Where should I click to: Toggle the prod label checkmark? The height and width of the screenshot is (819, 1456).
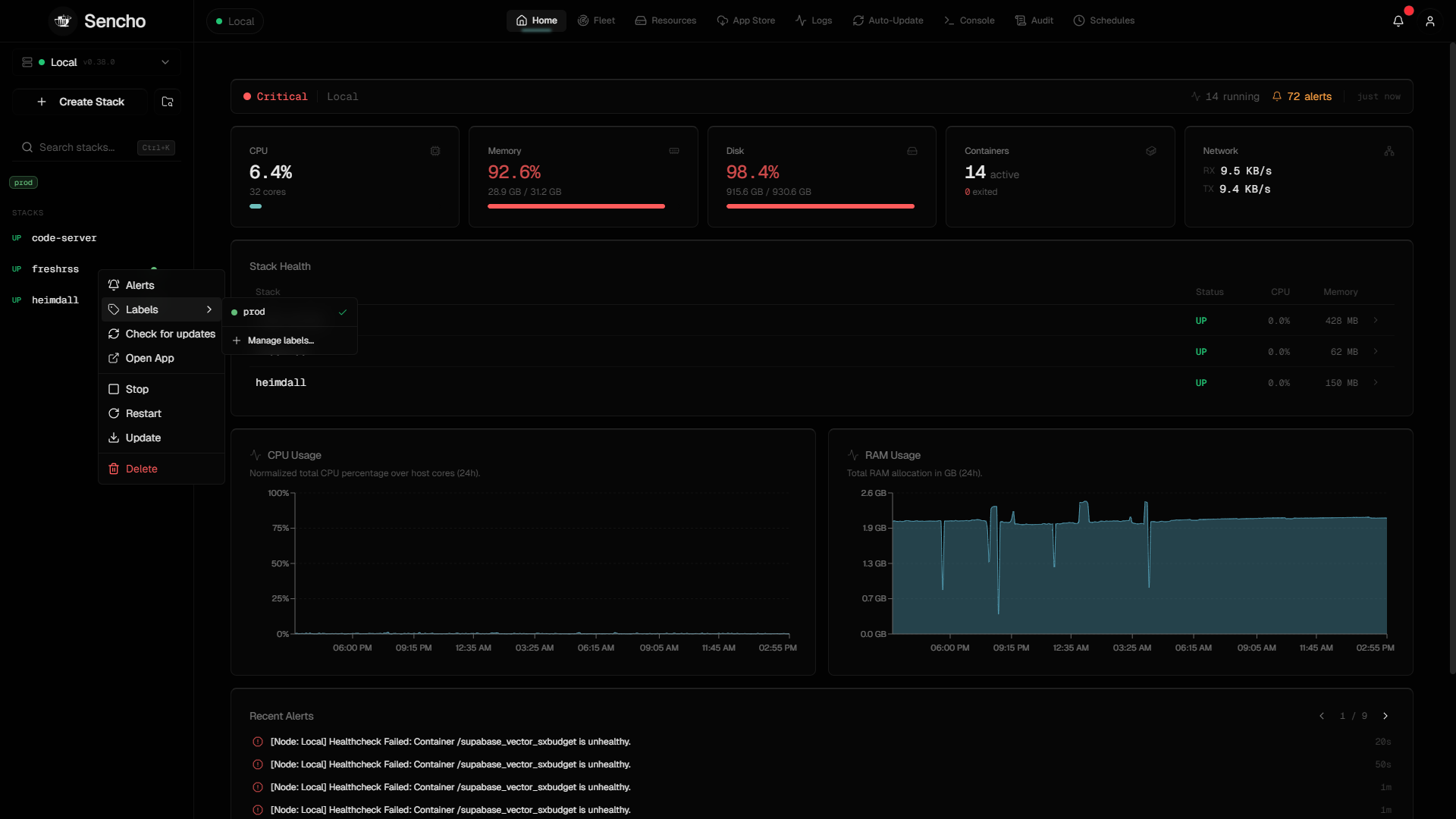[343, 312]
